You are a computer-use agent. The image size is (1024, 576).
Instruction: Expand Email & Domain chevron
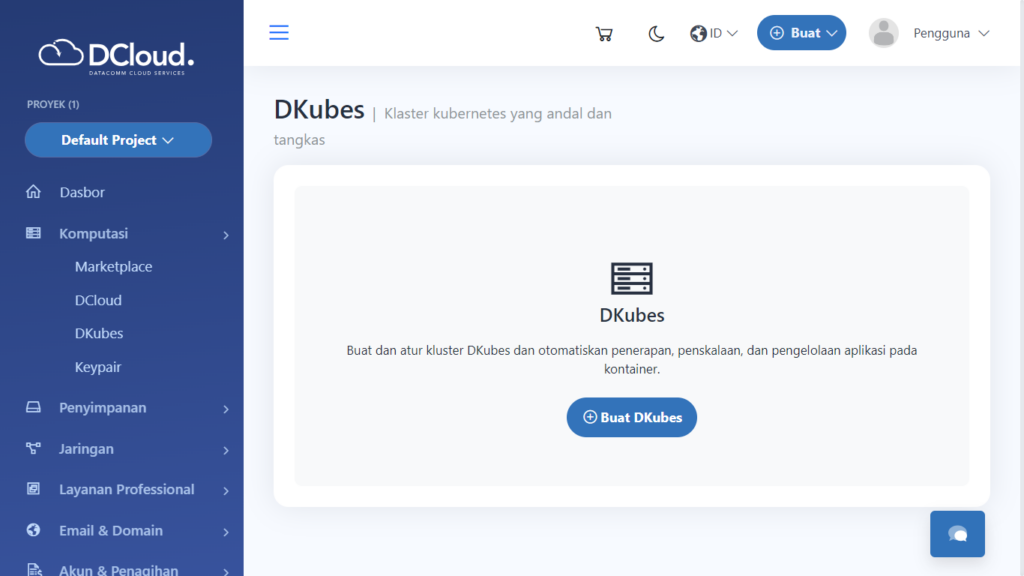click(226, 532)
